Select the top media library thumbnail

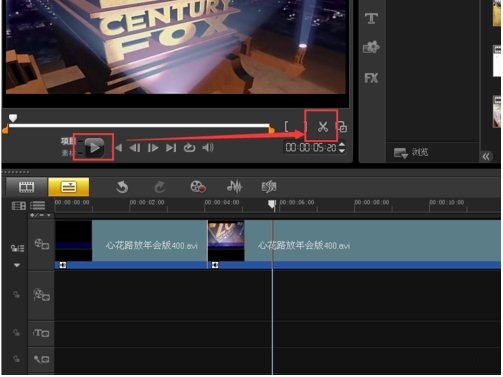point(497,13)
